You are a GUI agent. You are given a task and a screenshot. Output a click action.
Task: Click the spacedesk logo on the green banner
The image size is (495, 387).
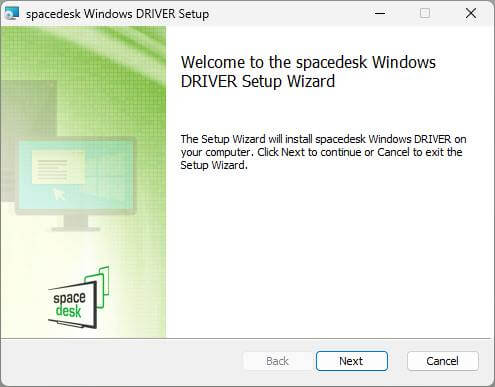(x=79, y=297)
